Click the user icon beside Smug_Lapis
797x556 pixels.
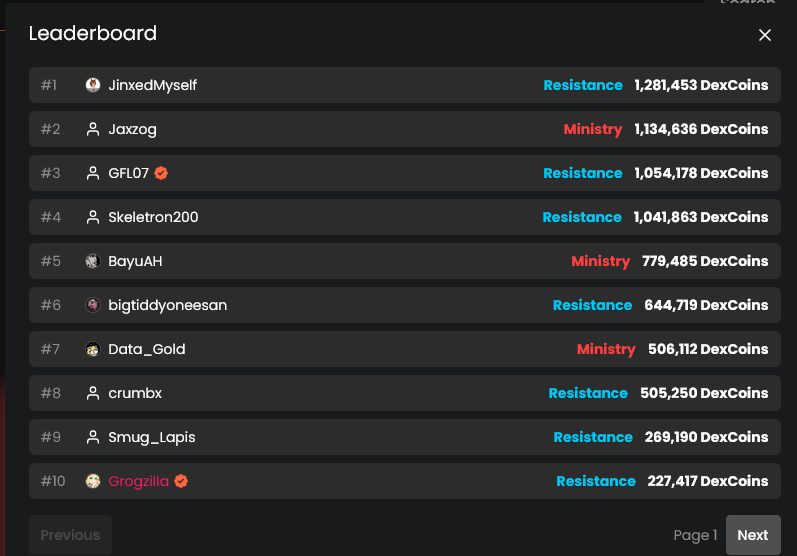point(93,437)
